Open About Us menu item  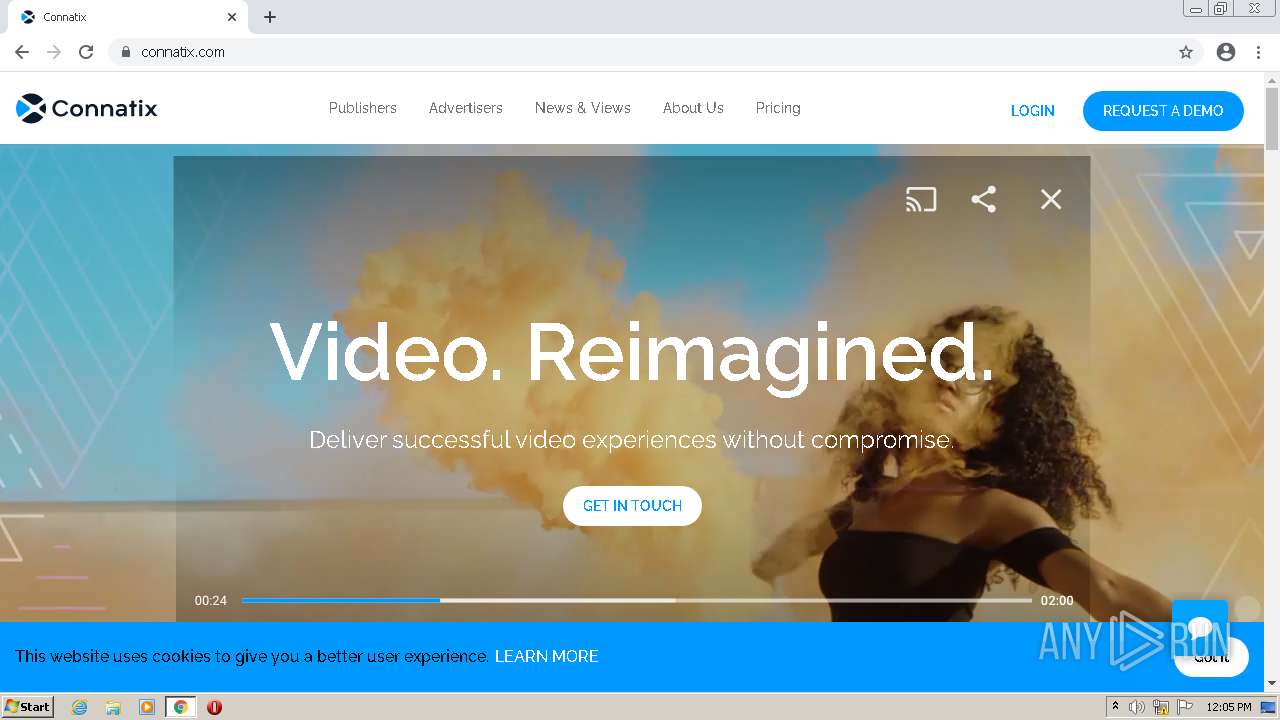click(x=693, y=108)
